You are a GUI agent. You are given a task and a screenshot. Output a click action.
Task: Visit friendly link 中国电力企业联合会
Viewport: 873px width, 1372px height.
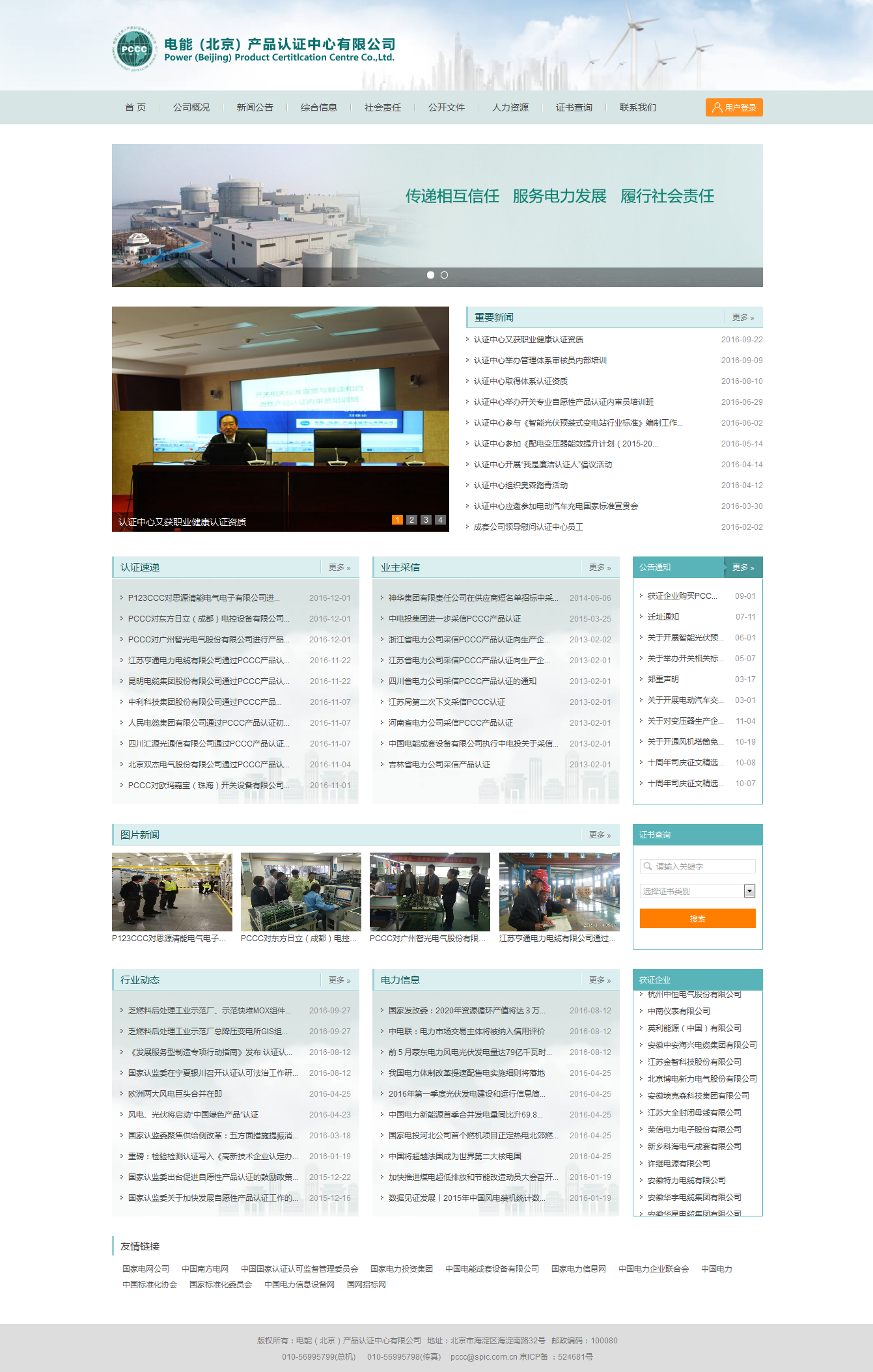pos(654,1269)
